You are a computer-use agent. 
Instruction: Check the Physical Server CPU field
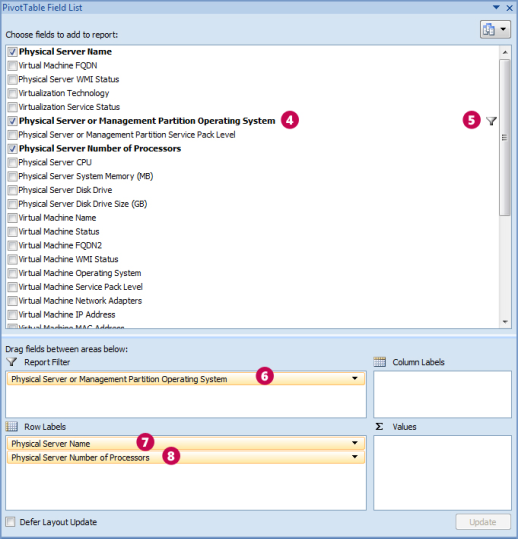click(13, 163)
